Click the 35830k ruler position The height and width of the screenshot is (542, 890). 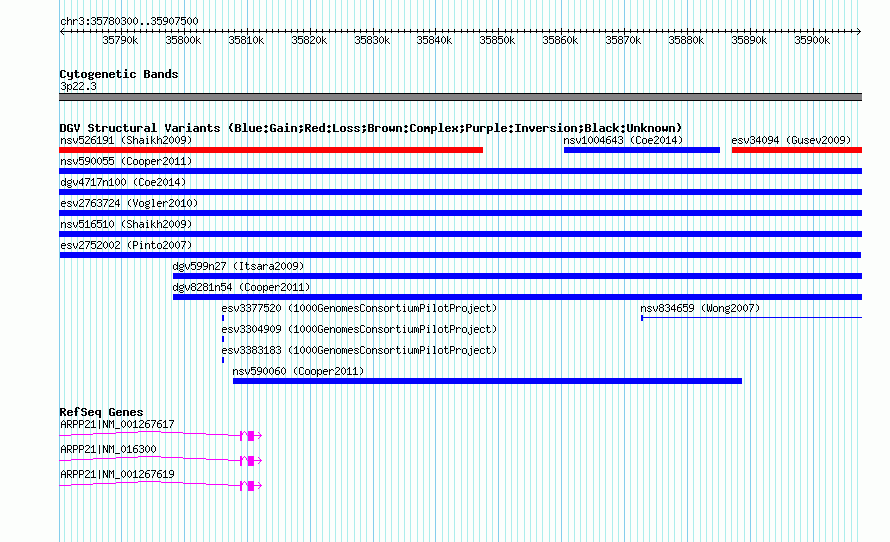372,40
